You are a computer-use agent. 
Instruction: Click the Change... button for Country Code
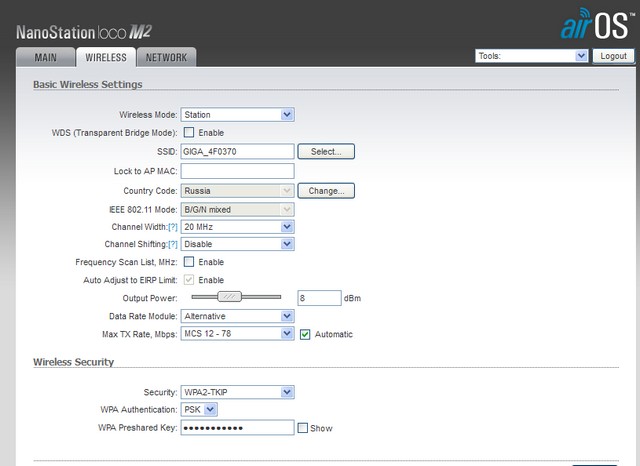(326, 190)
